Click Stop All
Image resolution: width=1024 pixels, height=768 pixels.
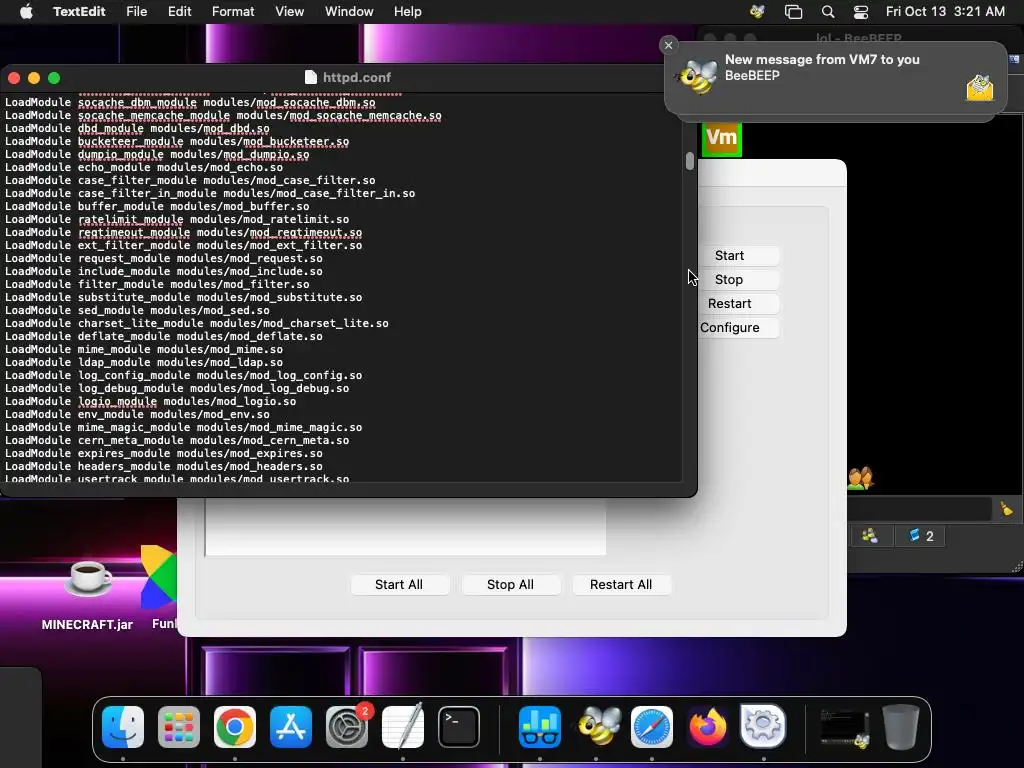511,584
